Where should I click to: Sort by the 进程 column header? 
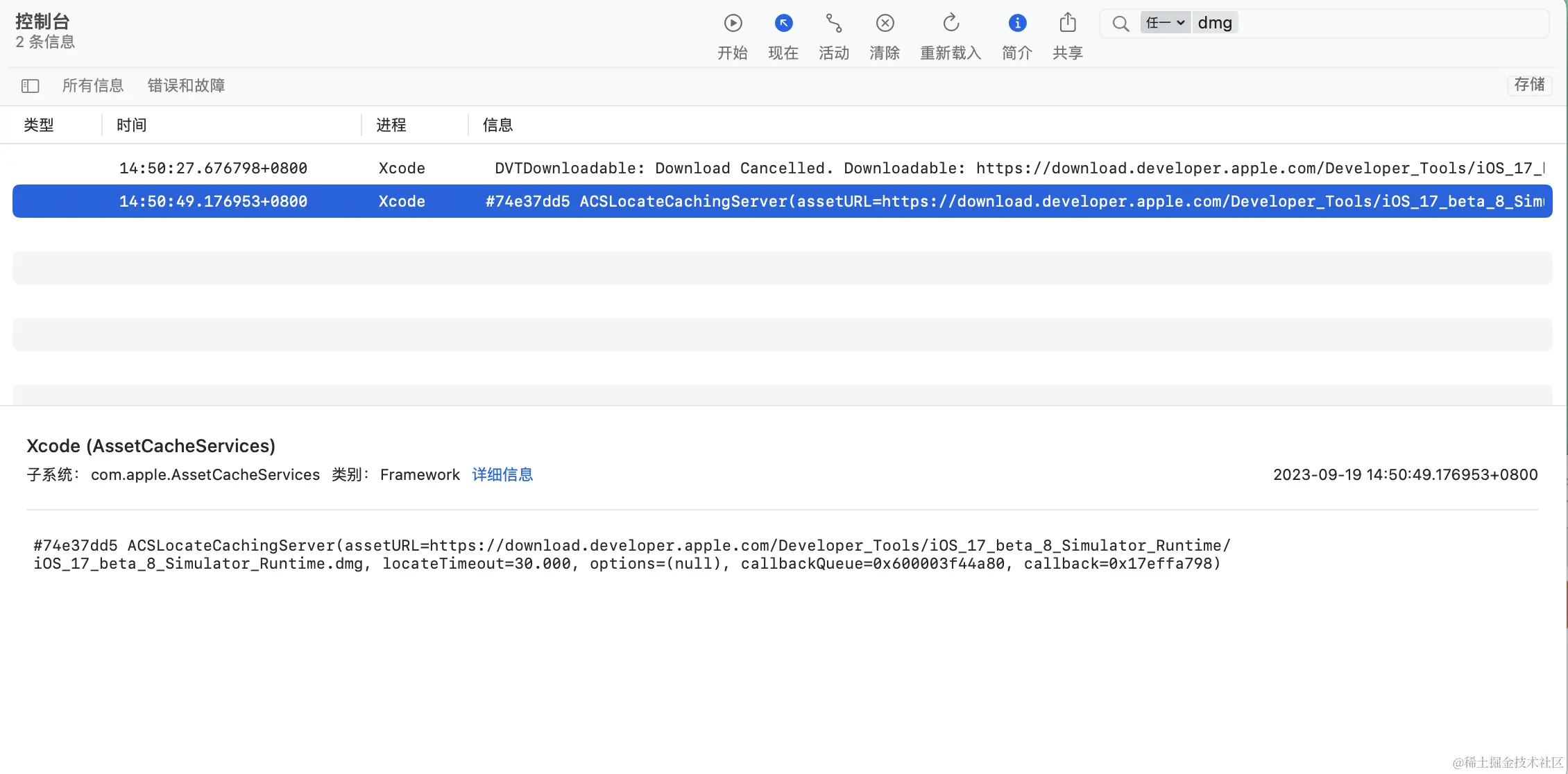pyautogui.click(x=391, y=125)
